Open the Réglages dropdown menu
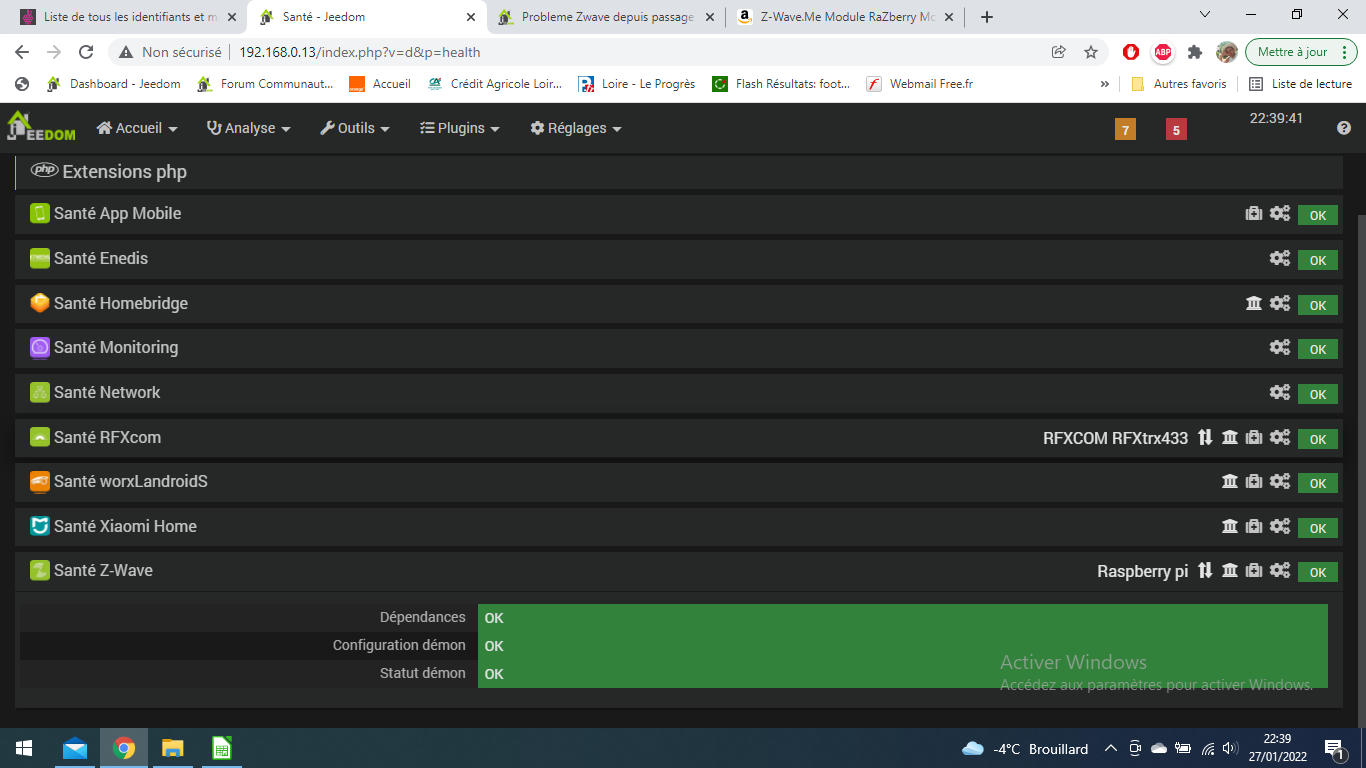Screen dimensions: 1366x768 coord(576,128)
